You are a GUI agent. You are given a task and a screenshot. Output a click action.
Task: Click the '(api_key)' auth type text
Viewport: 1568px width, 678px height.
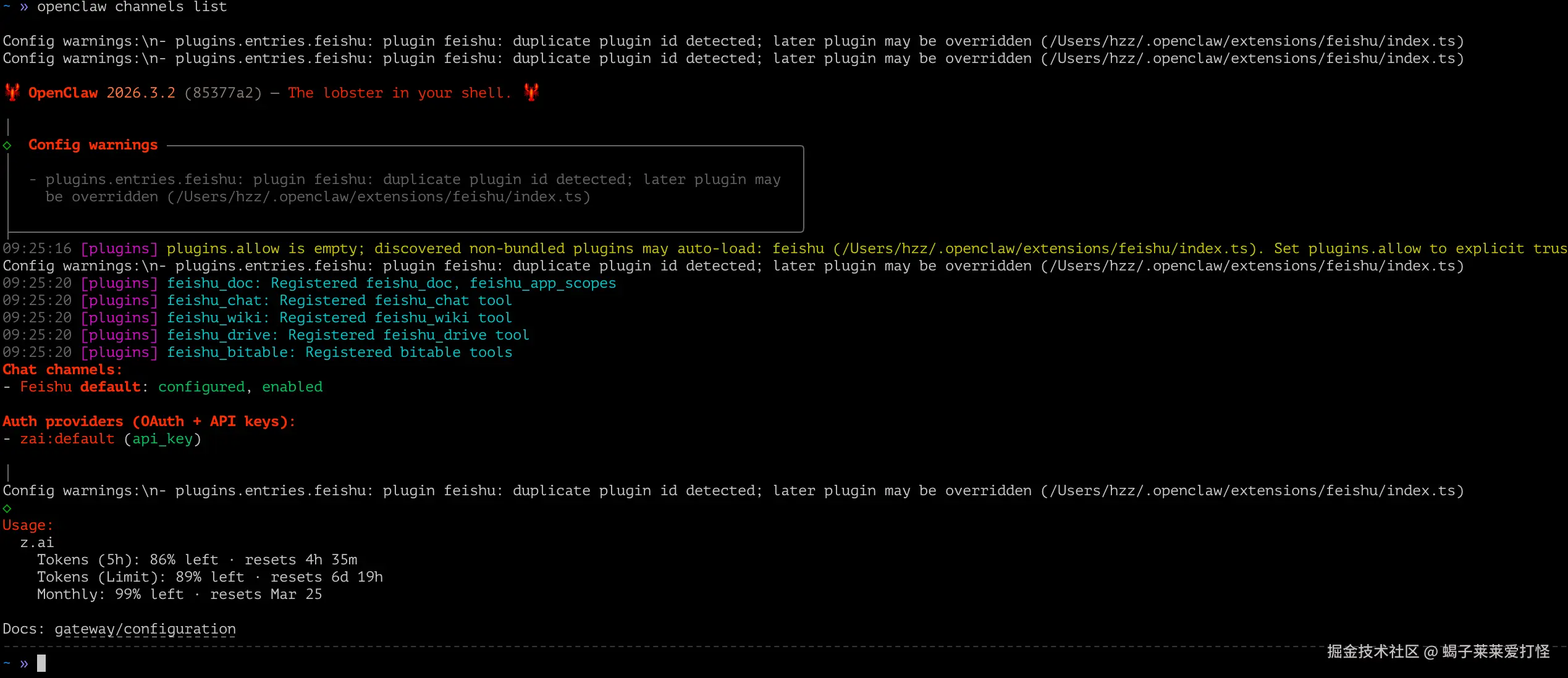tap(162, 439)
